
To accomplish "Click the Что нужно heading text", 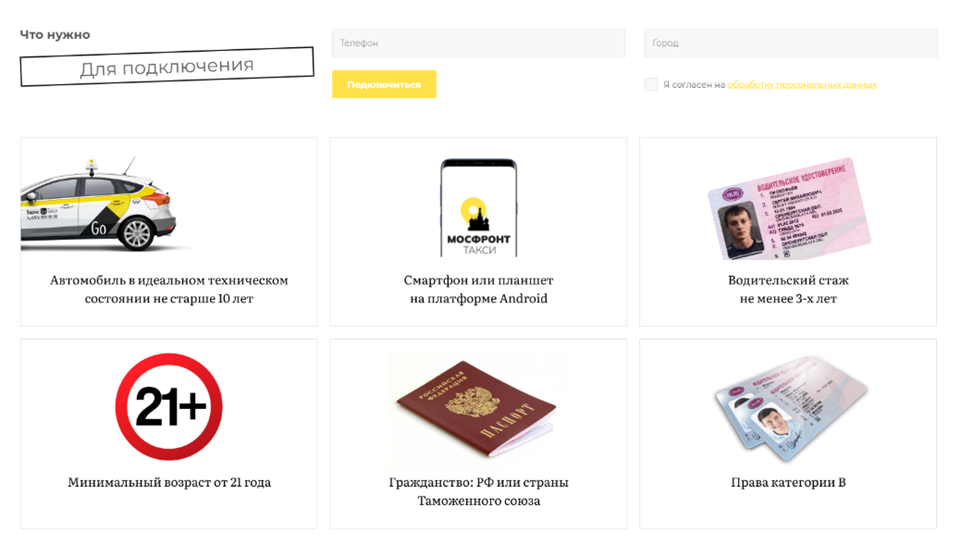I will 55,35.
